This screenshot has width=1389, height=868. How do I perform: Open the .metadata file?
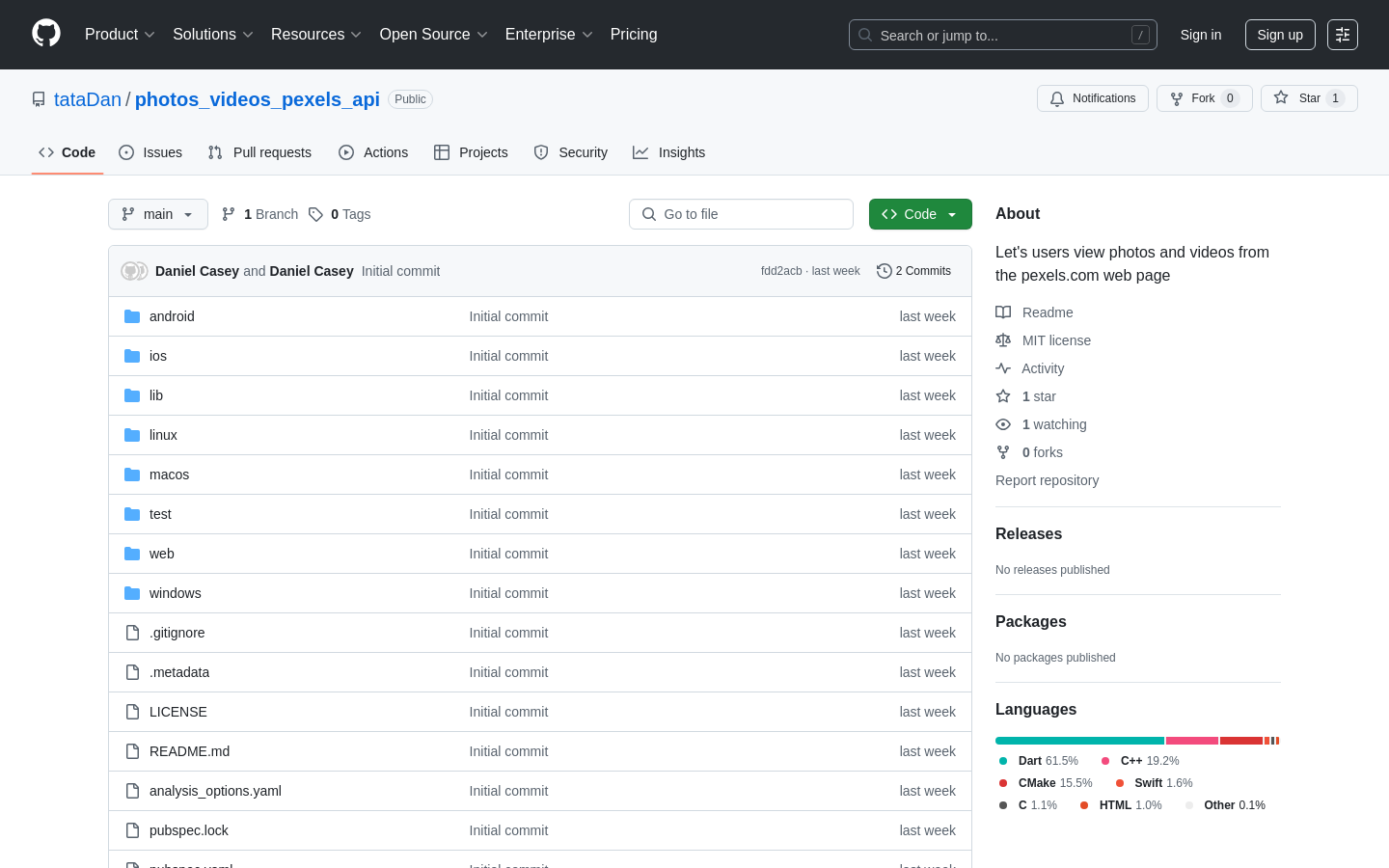tap(179, 672)
